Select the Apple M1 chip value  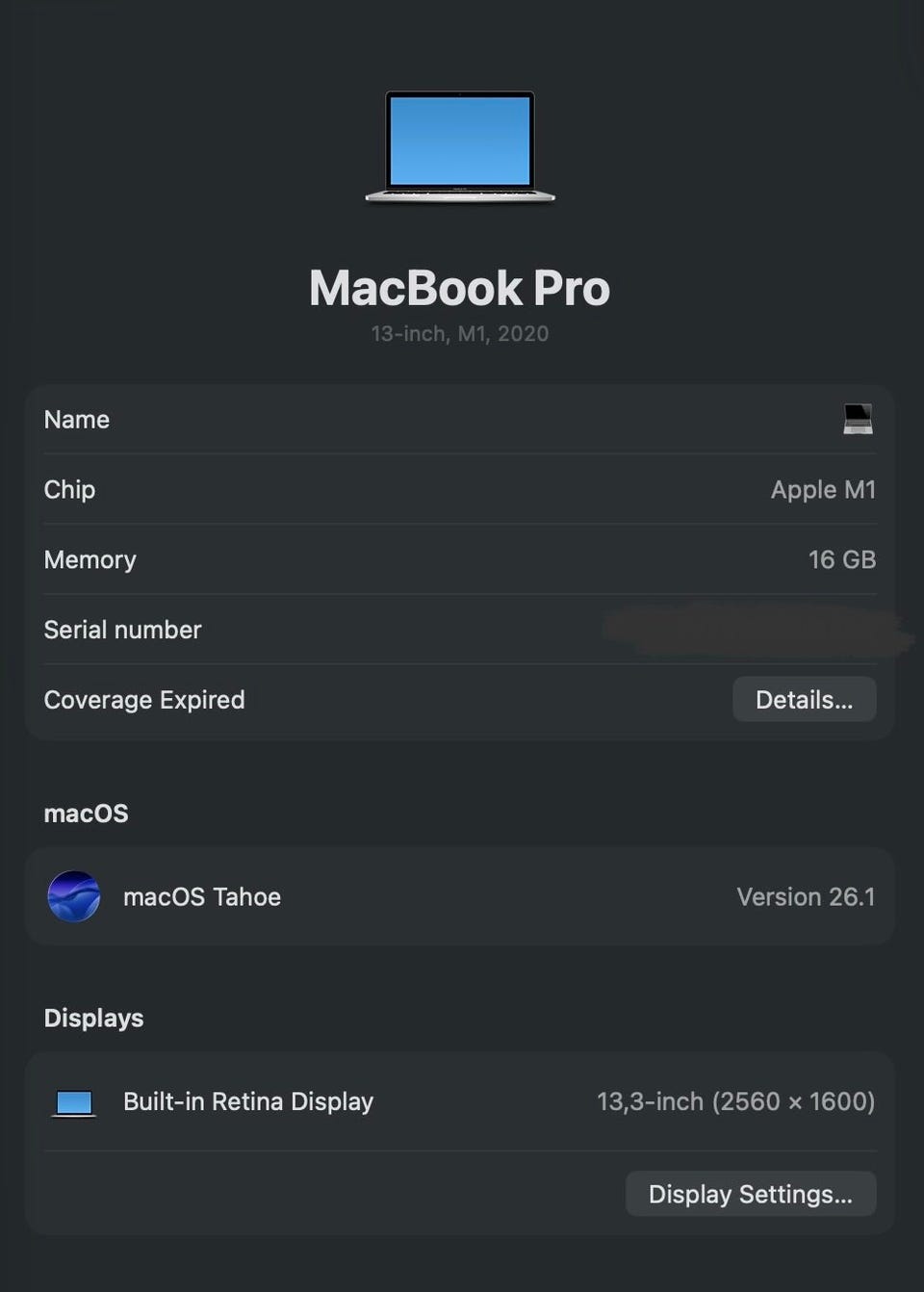[823, 489]
